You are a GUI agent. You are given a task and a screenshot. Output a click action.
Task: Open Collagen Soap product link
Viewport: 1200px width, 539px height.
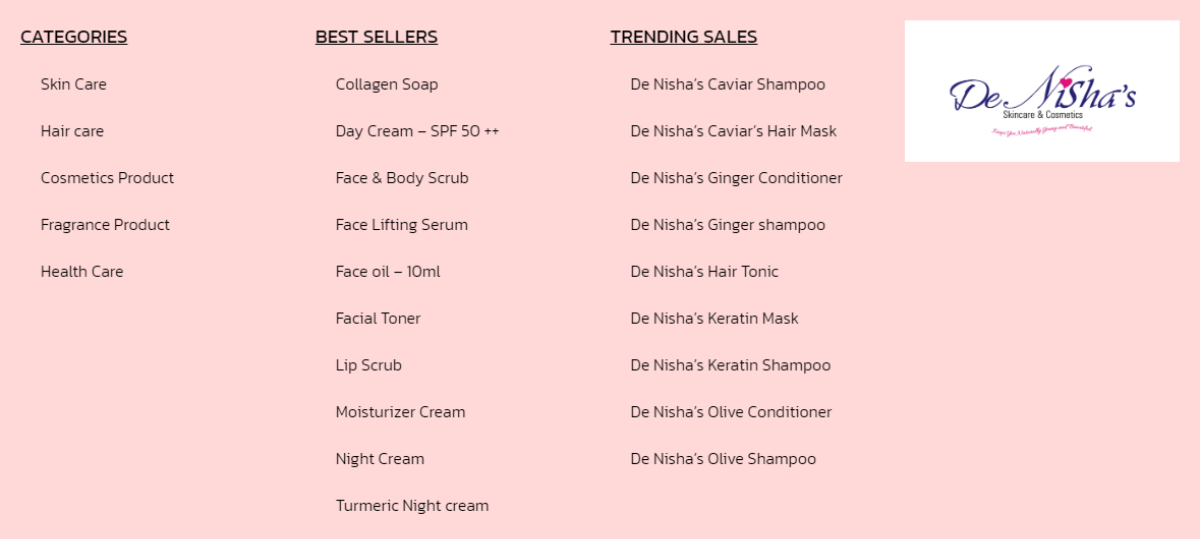coord(386,84)
